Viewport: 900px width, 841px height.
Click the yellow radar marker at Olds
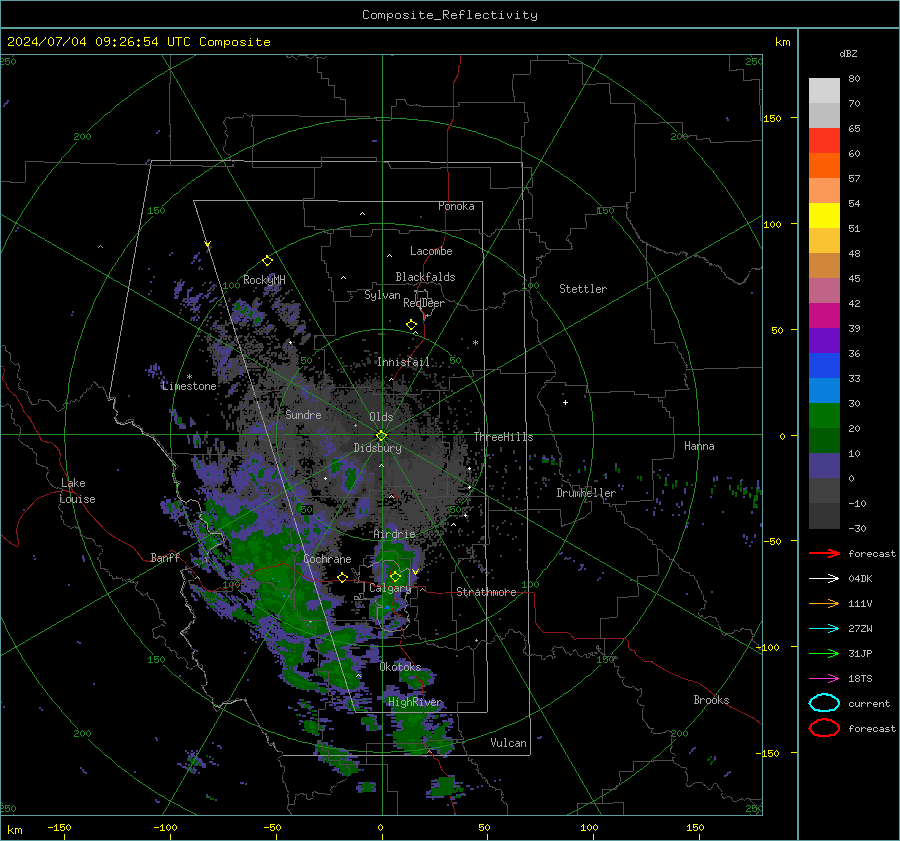coord(381,436)
